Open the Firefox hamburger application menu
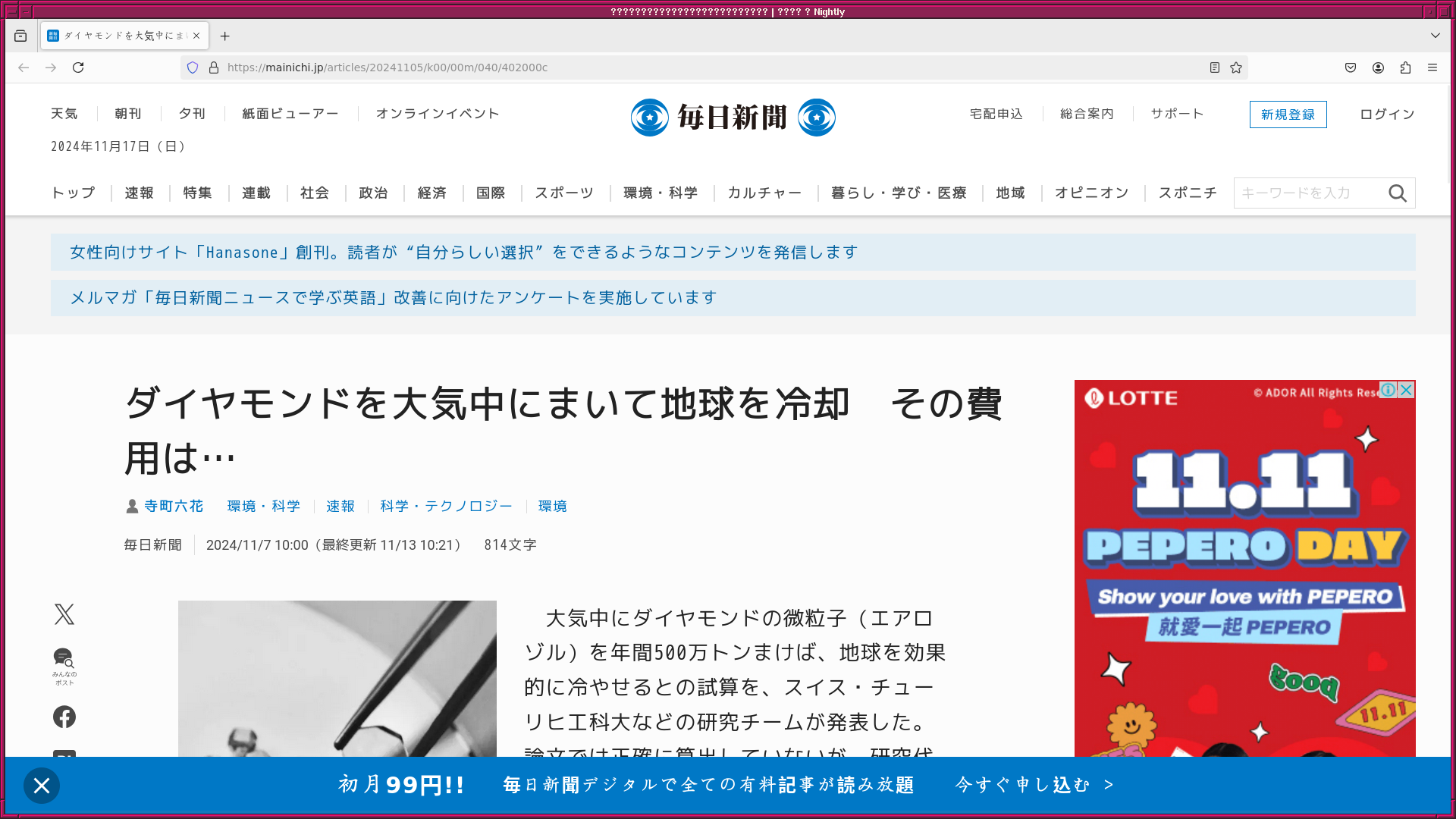This screenshot has height=819, width=1456. click(x=1432, y=67)
